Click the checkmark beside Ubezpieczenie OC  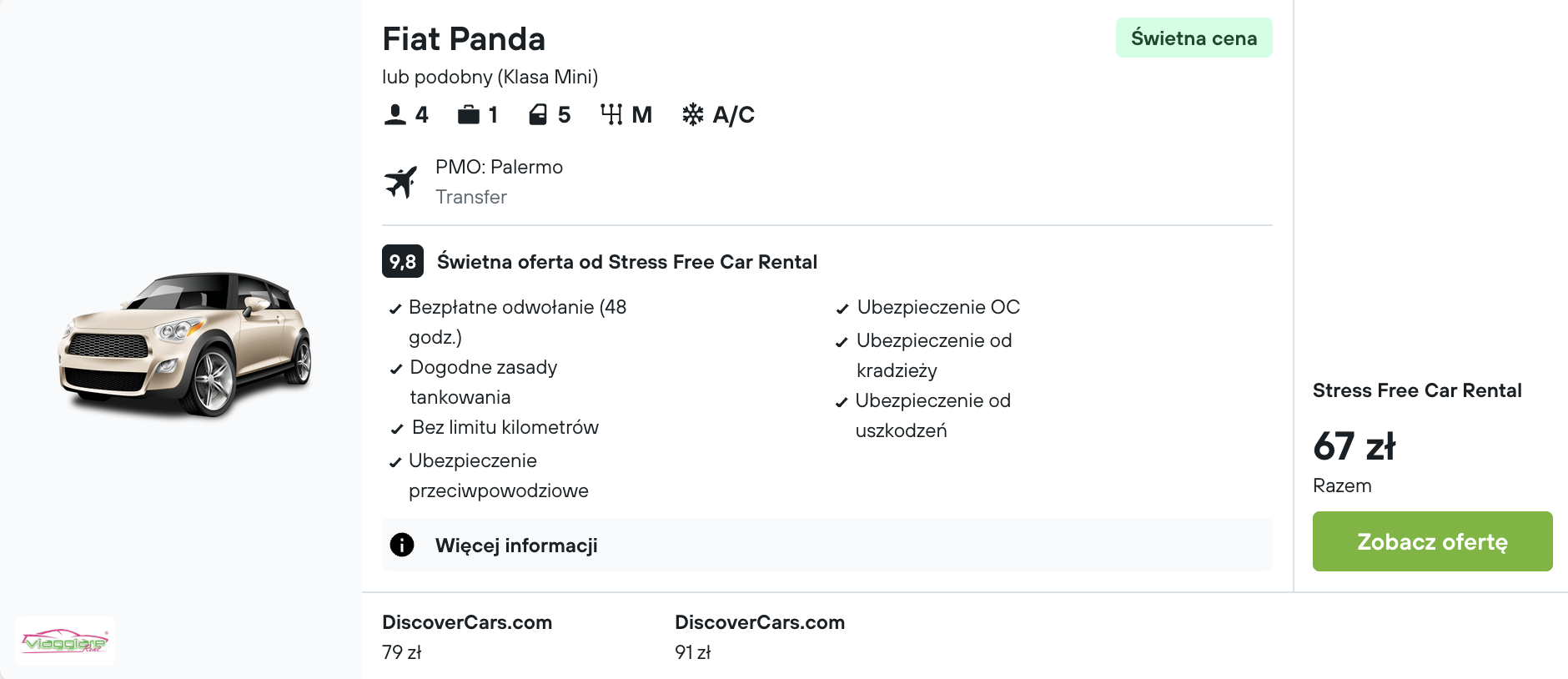click(842, 308)
